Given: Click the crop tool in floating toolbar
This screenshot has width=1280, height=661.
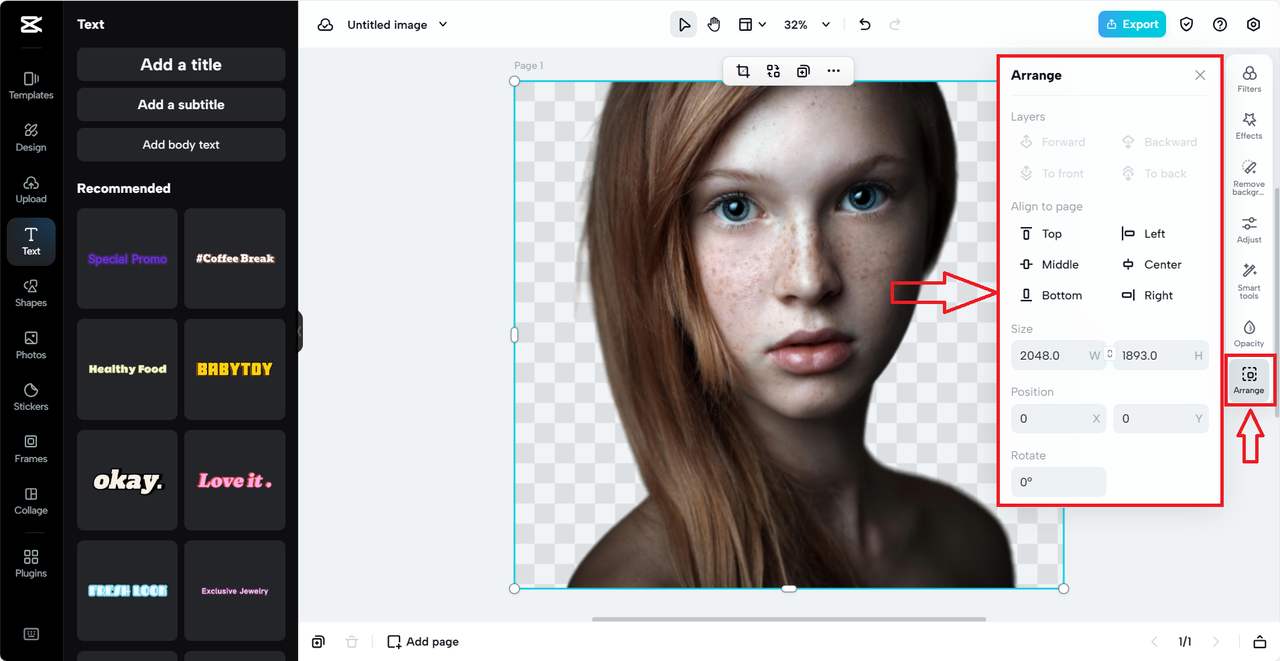Looking at the screenshot, I should pos(743,71).
